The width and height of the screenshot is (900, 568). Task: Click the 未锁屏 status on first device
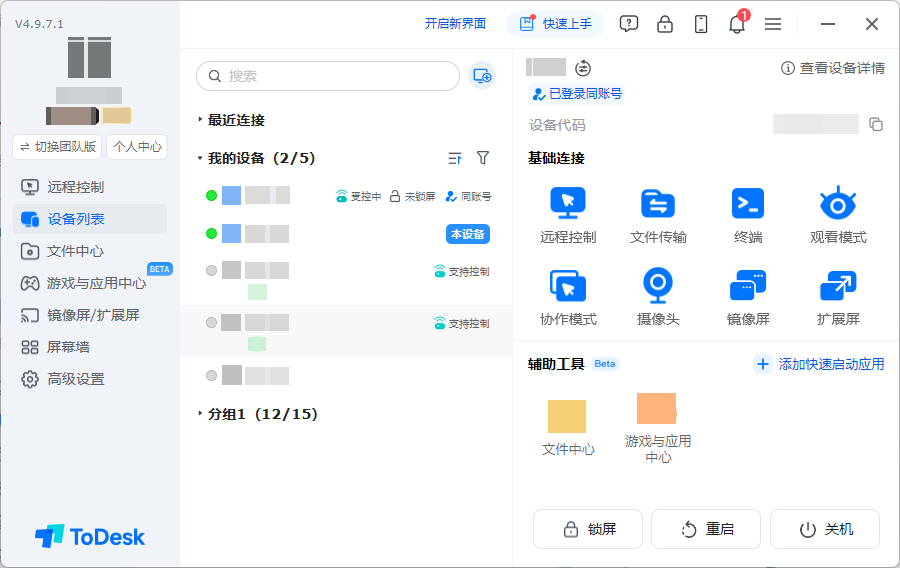coord(413,196)
